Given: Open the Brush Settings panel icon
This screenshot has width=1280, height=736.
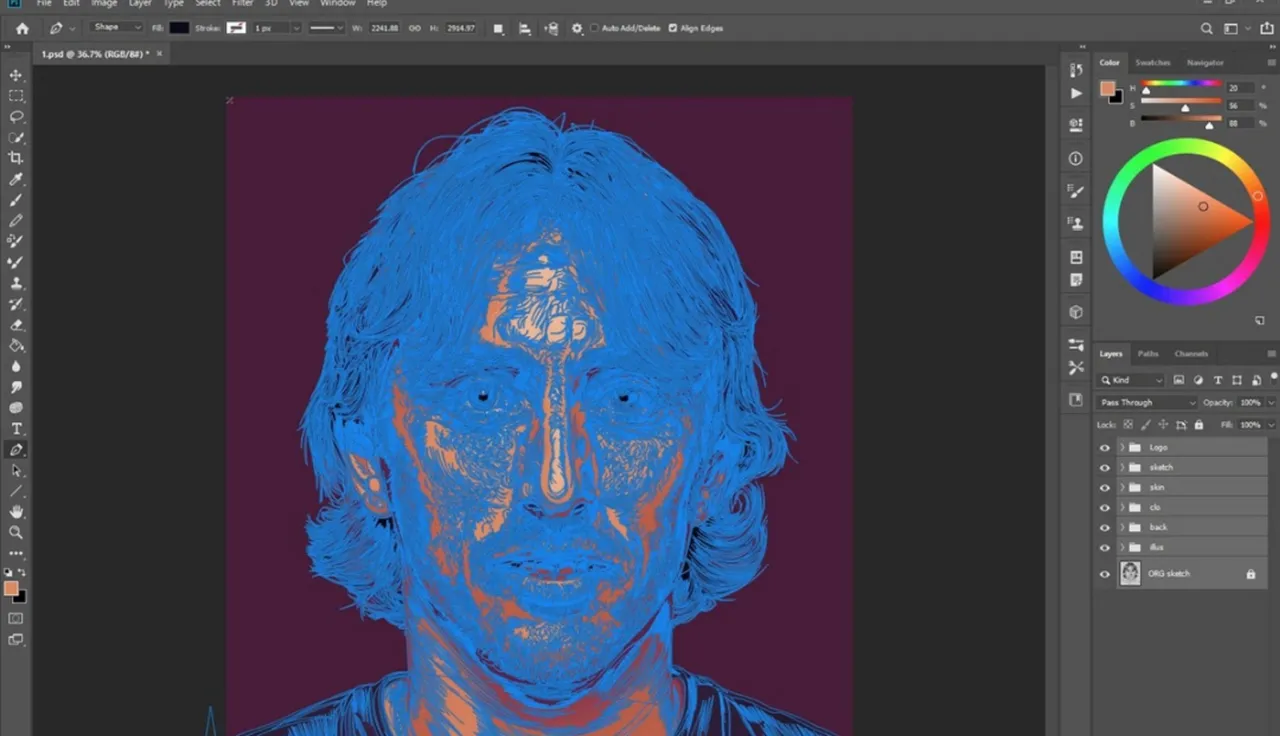Looking at the screenshot, I should tap(1076, 191).
